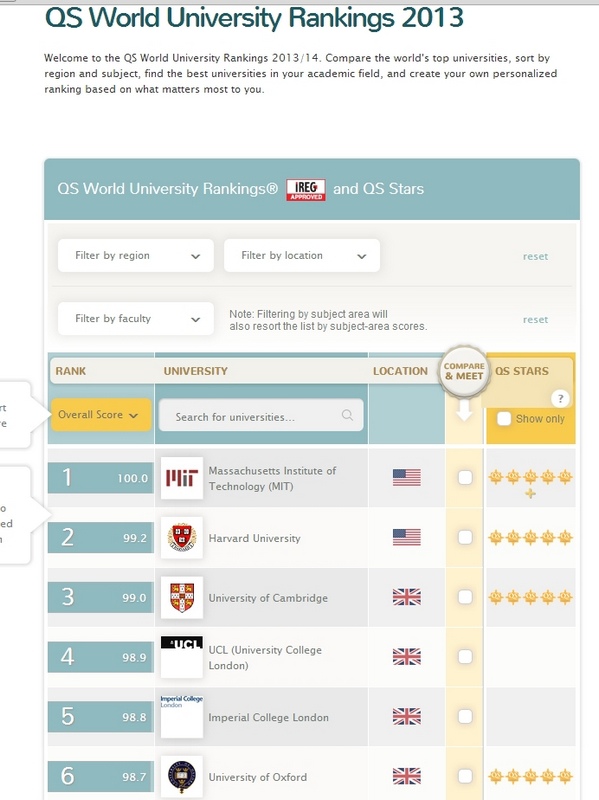Click the IREG Approved badge

tap(306, 190)
